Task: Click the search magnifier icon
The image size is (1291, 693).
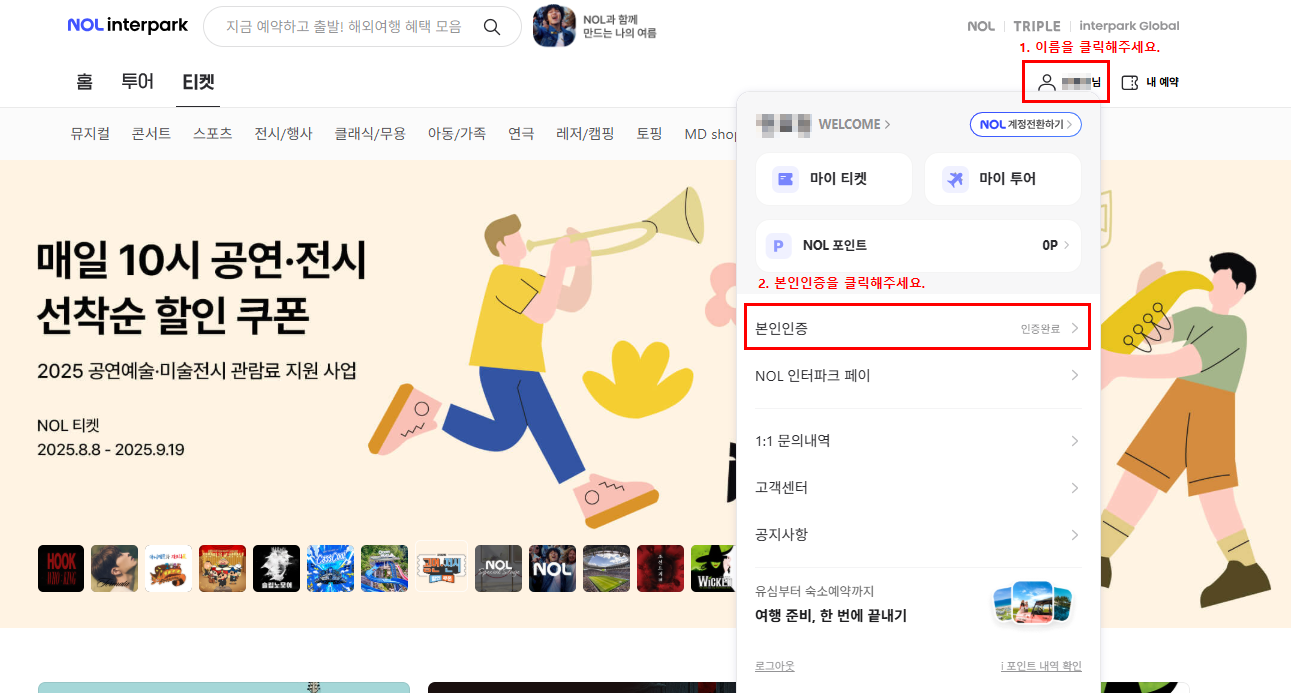Action: click(x=492, y=27)
